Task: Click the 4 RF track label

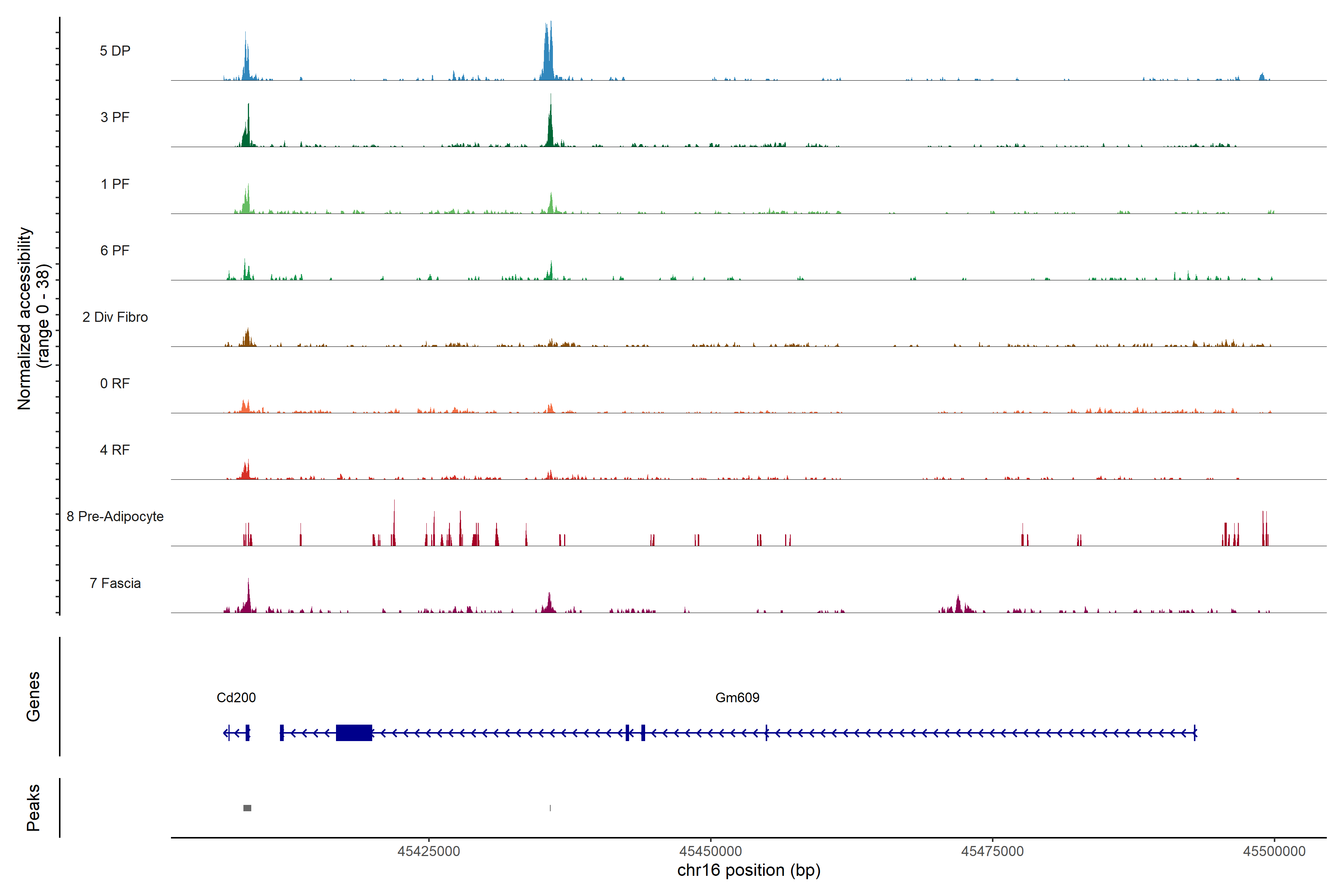Action: (115, 450)
